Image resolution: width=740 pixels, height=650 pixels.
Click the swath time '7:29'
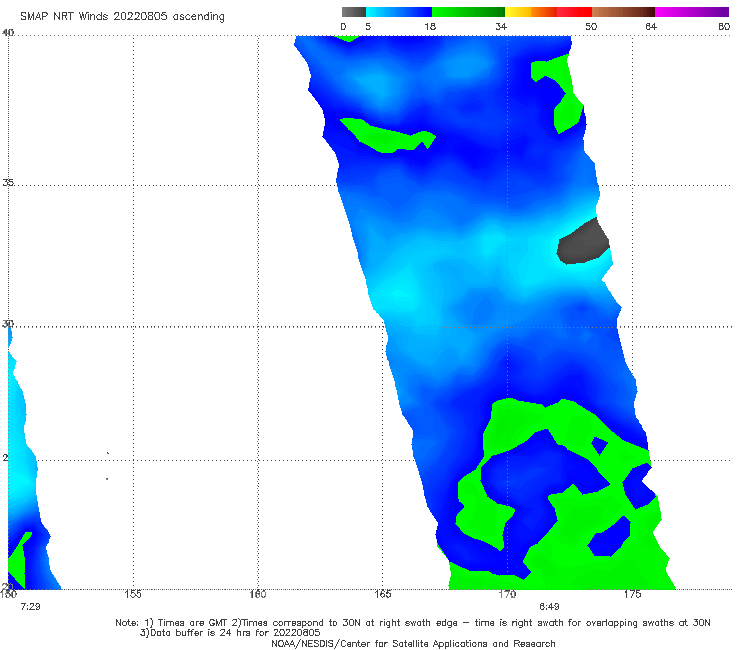pos(30,607)
